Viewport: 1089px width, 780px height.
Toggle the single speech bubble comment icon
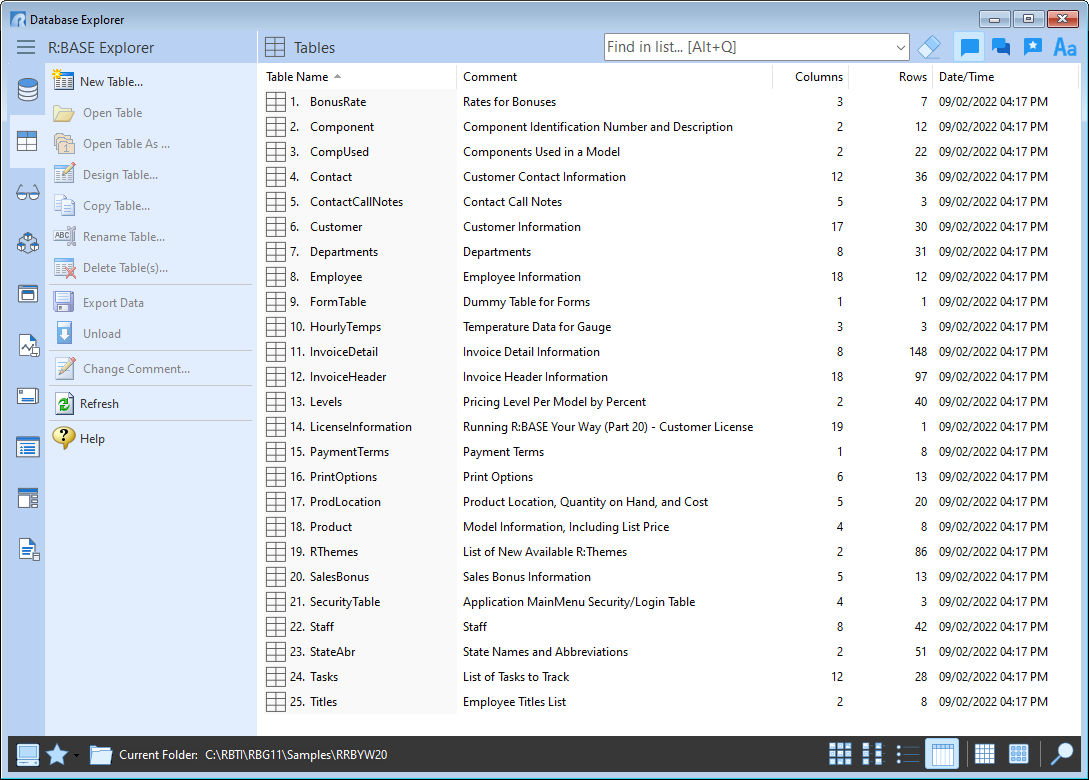(969, 47)
